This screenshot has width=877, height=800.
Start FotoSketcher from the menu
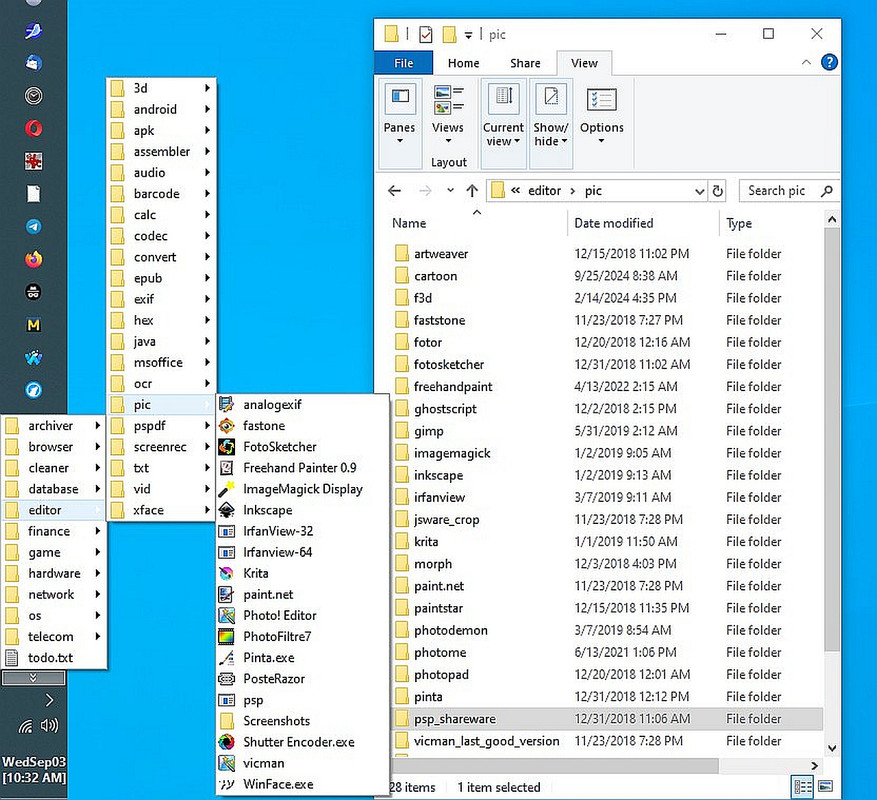[x=303, y=446]
